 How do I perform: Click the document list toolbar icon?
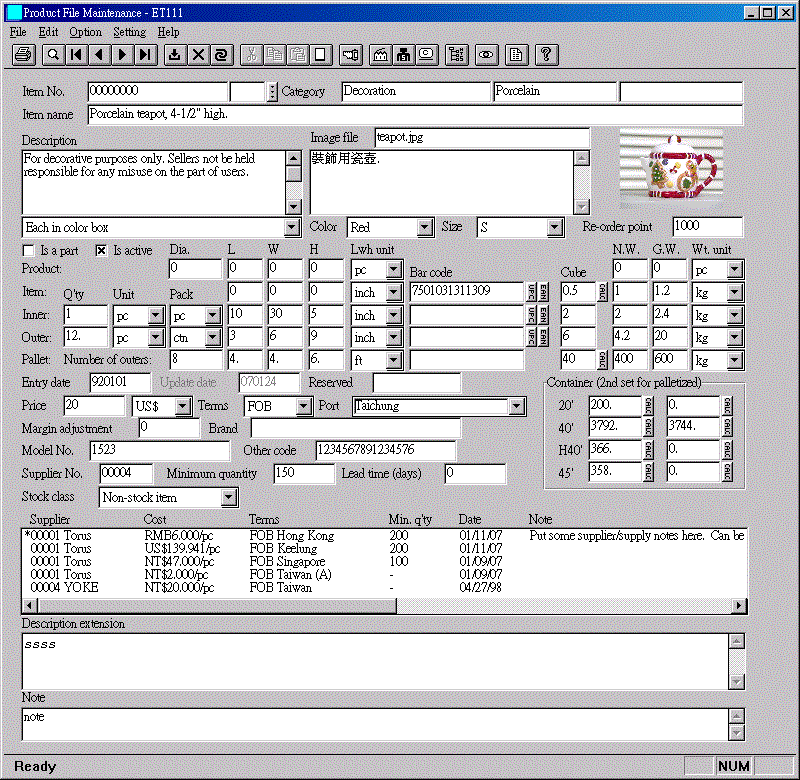point(516,55)
